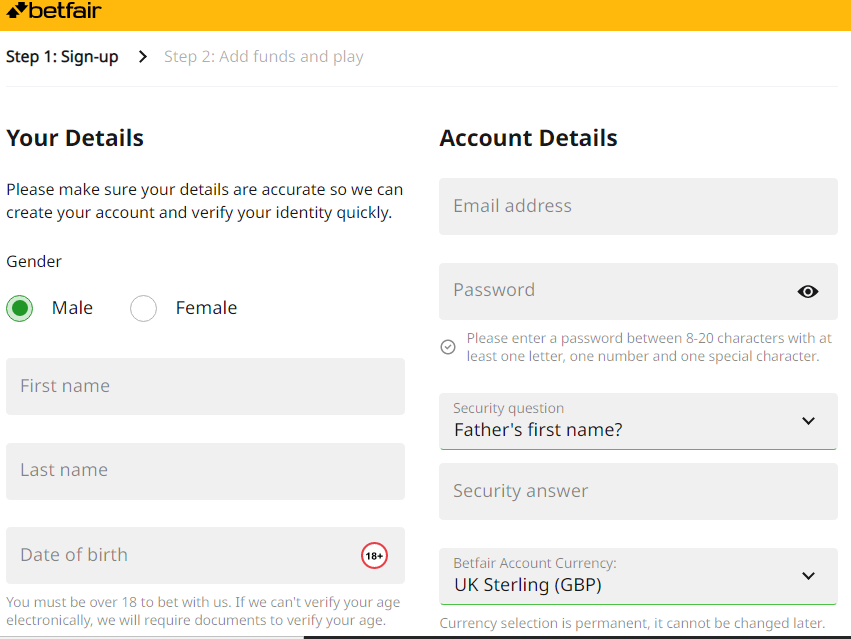Click the Email address field
This screenshot has width=851, height=639.
(638, 206)
